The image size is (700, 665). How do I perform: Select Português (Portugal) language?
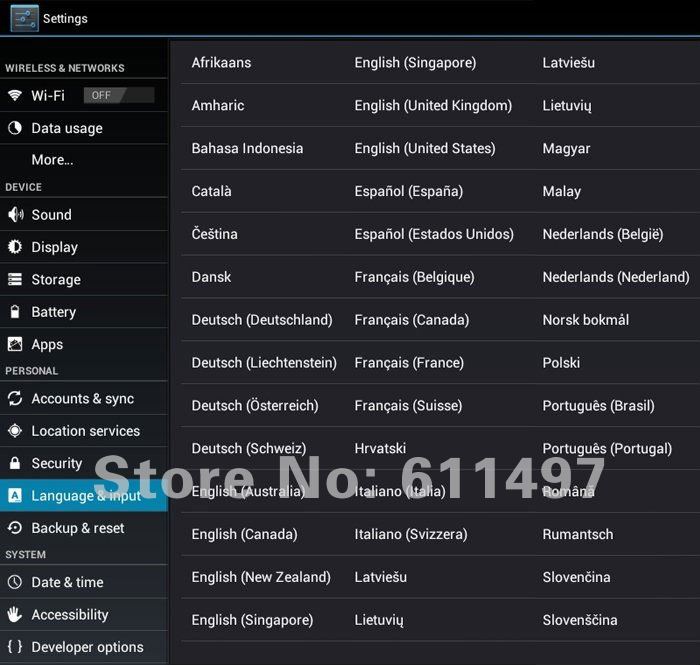[607, 449]
